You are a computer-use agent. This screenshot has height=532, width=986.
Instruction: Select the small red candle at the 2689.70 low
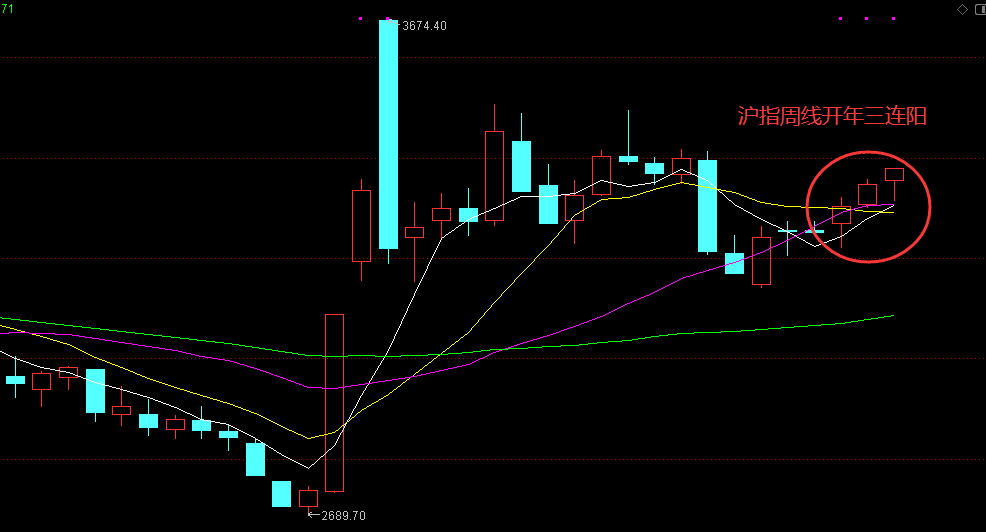[x=308, y=499]
